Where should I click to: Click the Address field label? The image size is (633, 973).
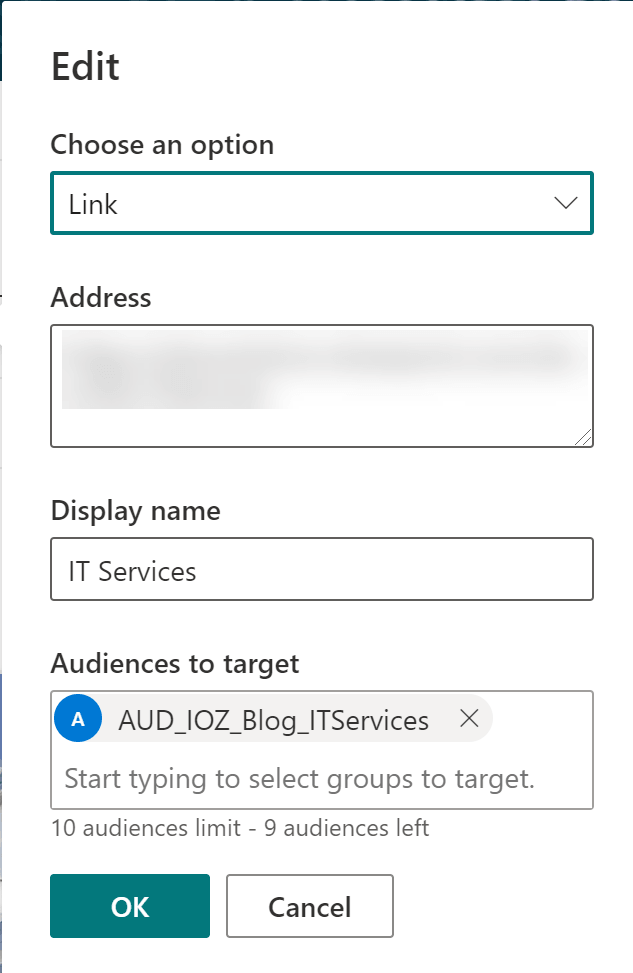[x=101, y=297]
